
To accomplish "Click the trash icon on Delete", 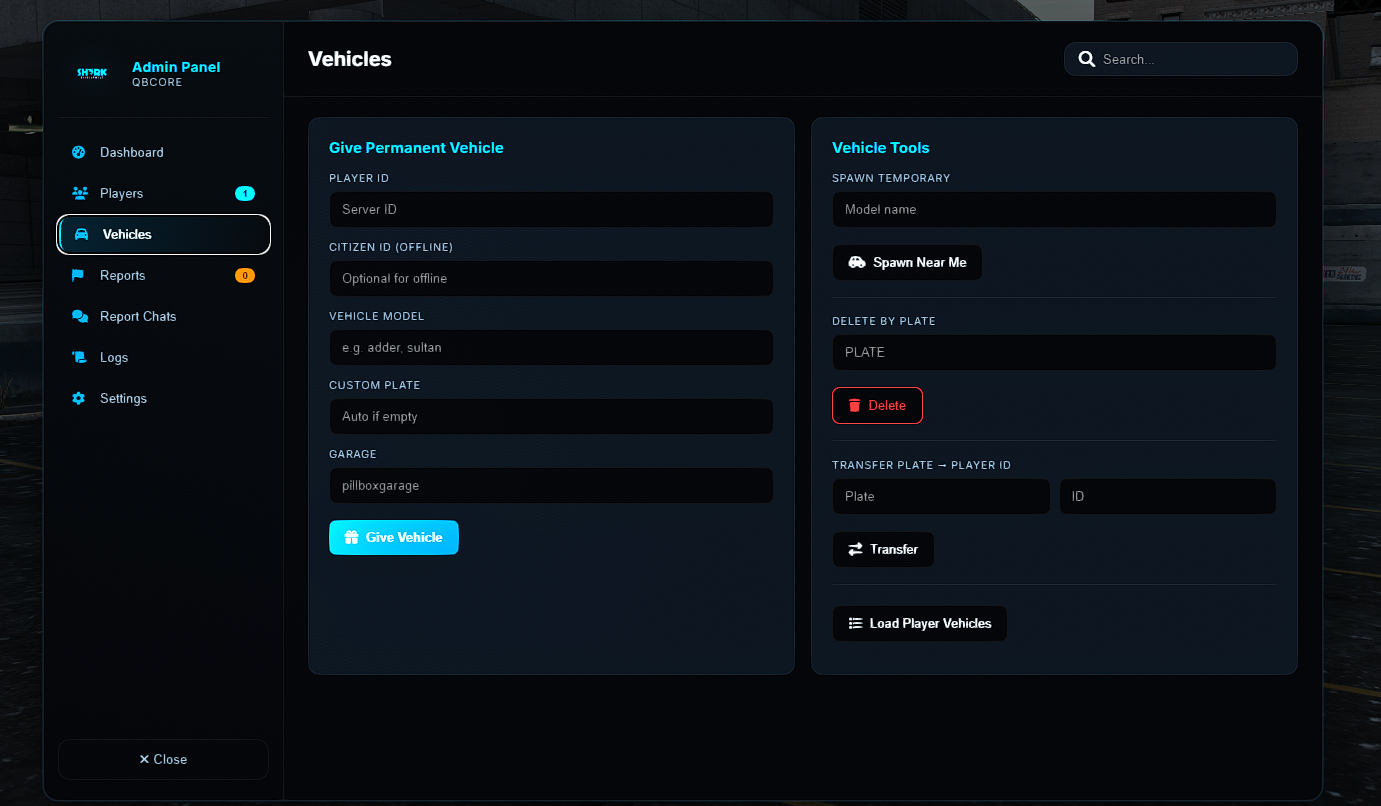I will click(855, 405).
